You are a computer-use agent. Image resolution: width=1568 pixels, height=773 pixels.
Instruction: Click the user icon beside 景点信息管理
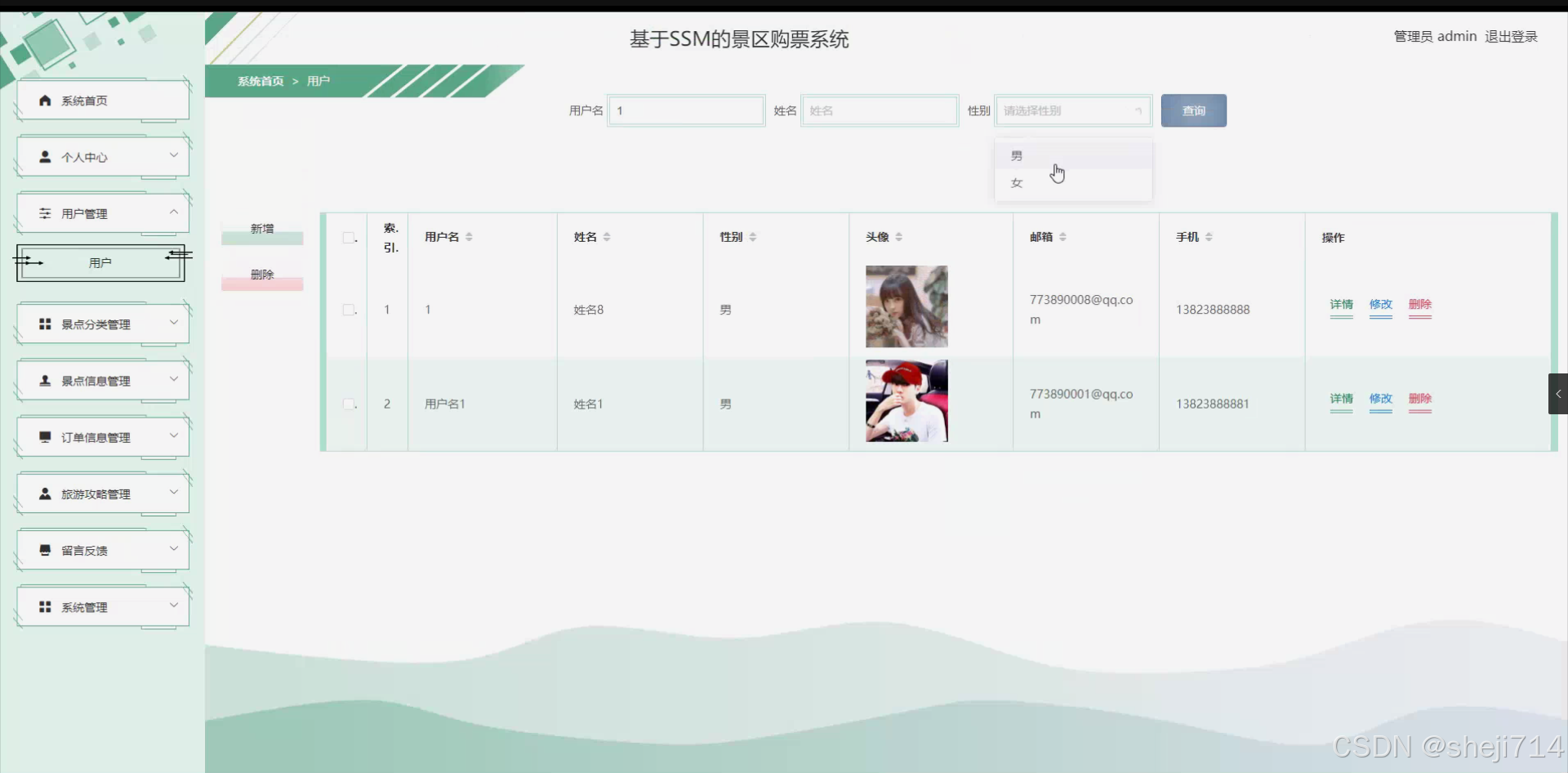[x=45, y=380]
